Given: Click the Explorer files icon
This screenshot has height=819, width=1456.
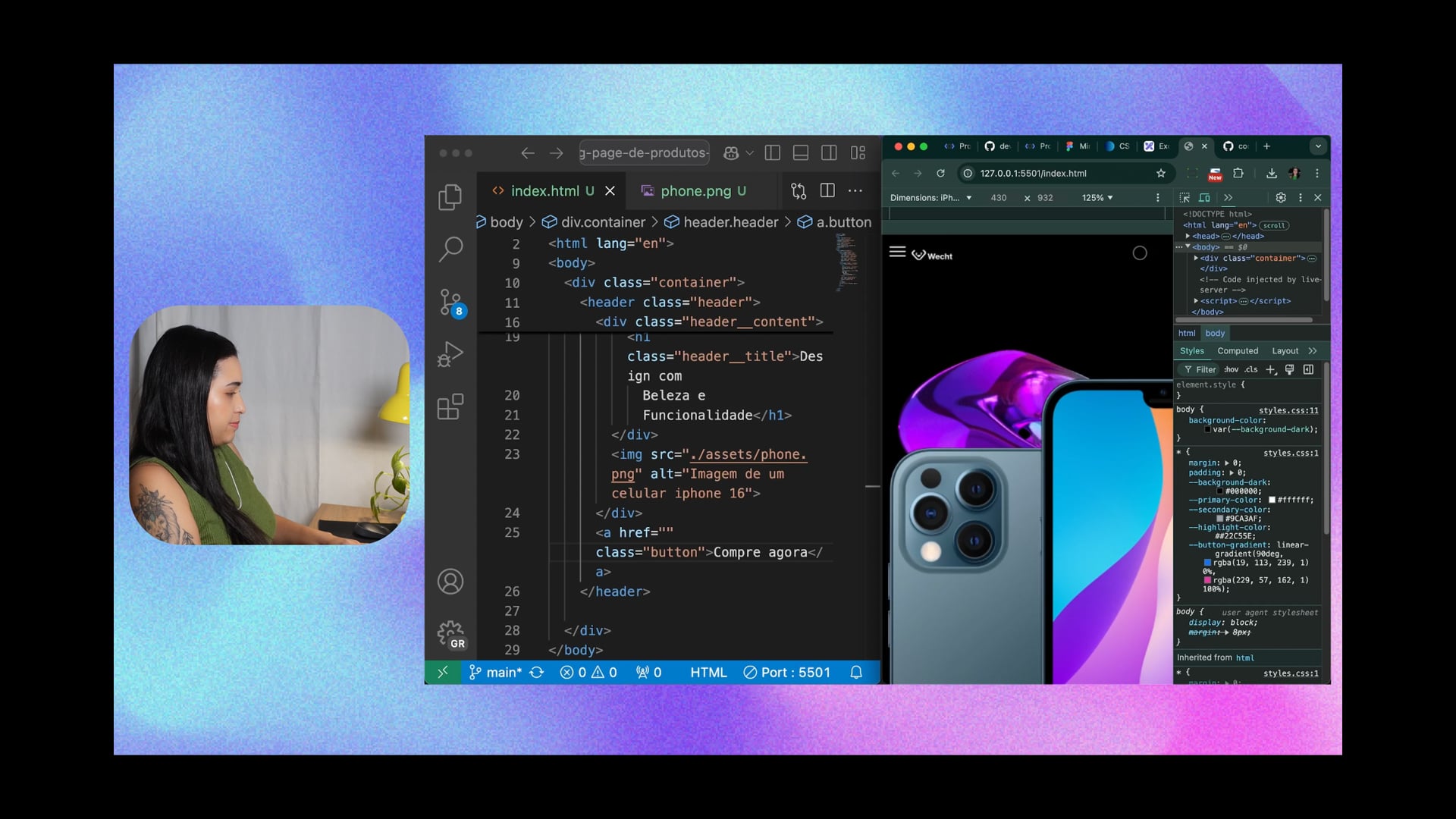Looking at the screenshot, I should click(x=450, y=197).
